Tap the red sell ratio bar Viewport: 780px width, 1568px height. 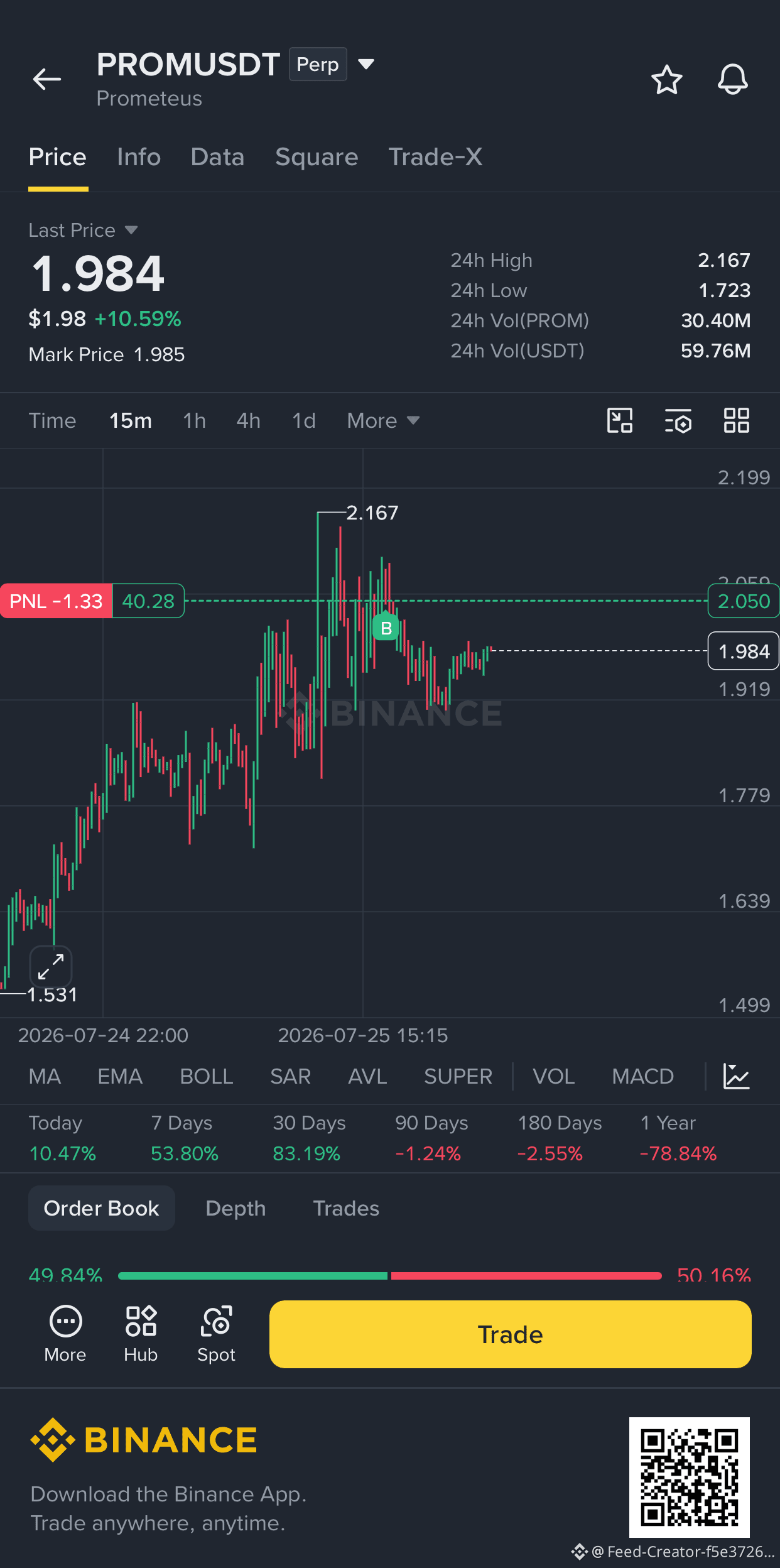tap(526, 1276)
